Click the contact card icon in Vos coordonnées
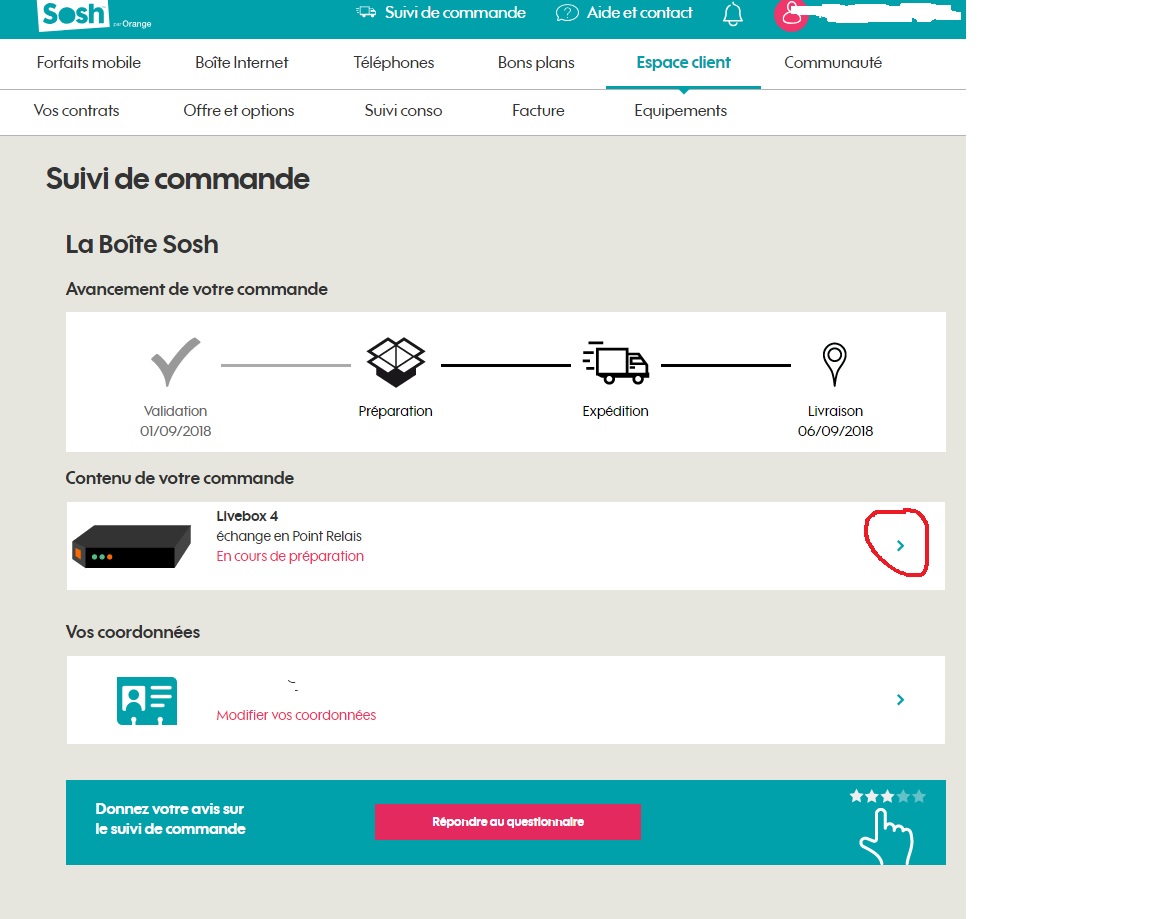The width and height of the screenshot is (1152, 919). (146, 700)
